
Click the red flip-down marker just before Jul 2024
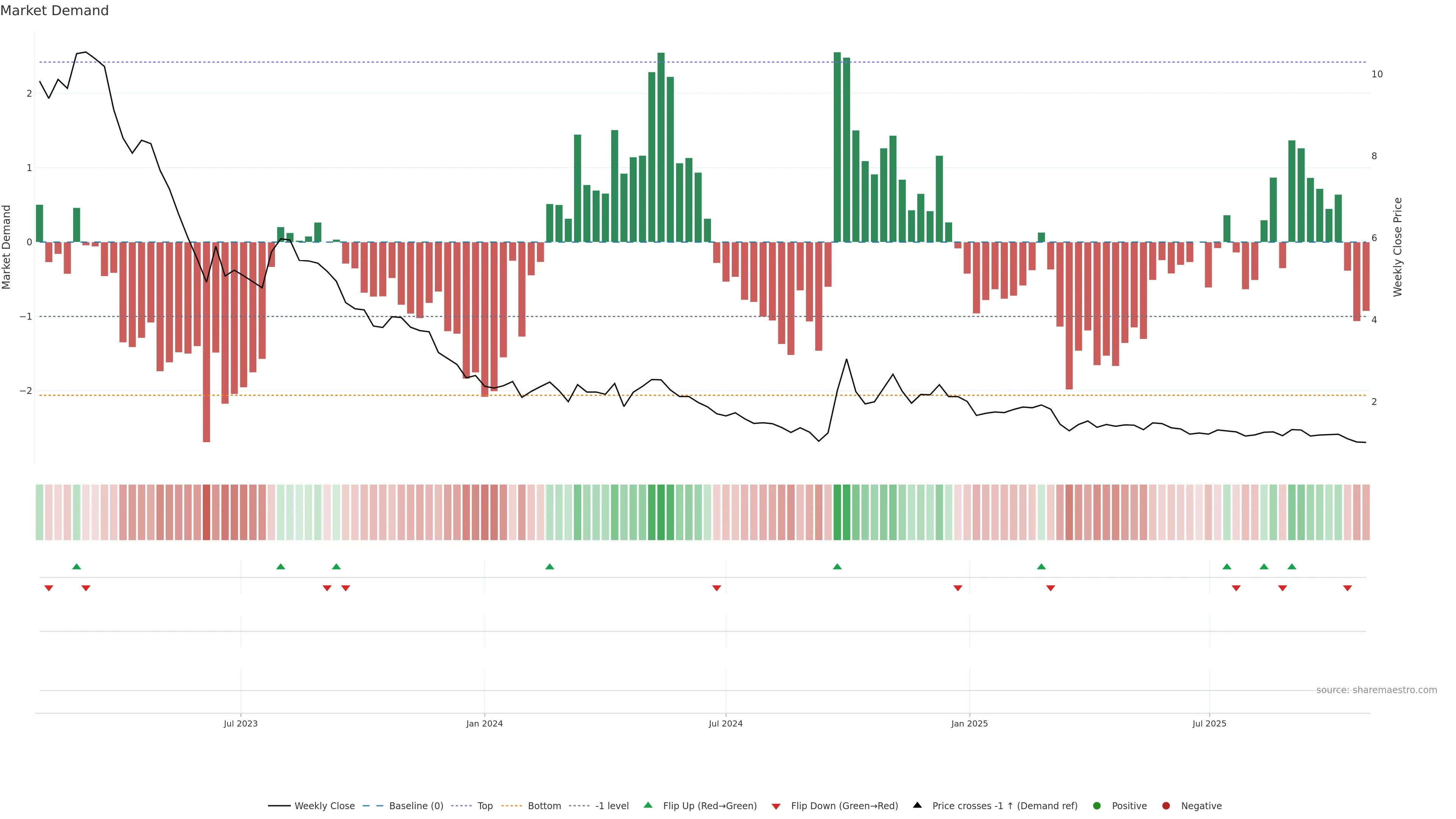[716, 588]
